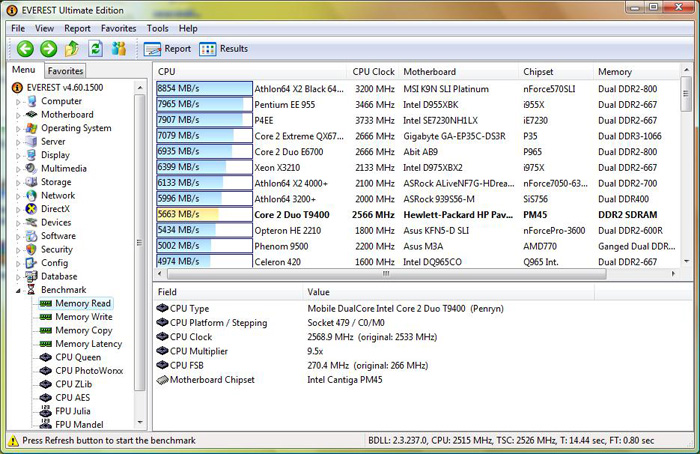
Task: Select the 8854 MB/s result bar
Action: pos(204,88)
